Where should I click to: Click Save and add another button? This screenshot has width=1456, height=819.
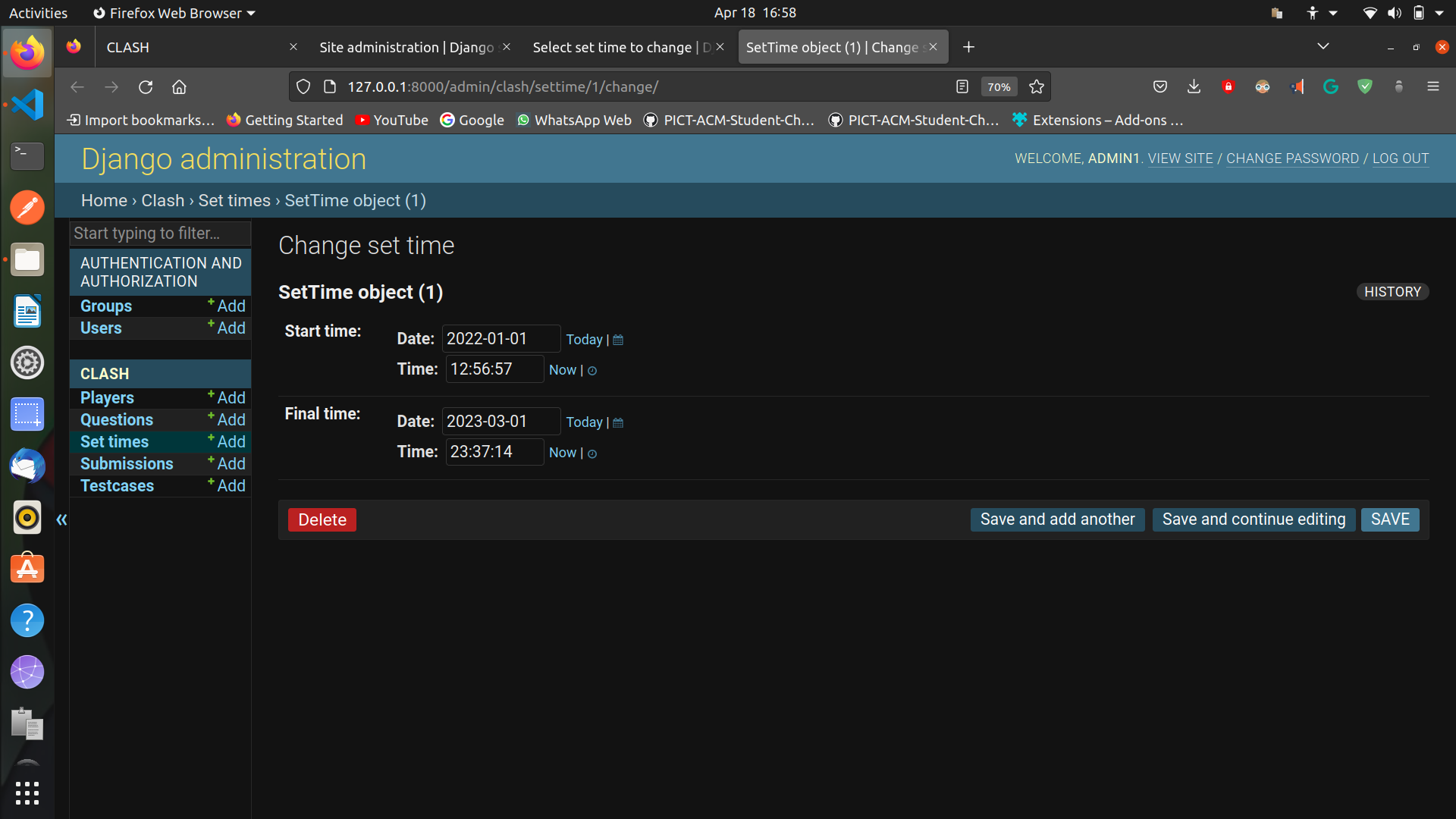coord(1058,518)
